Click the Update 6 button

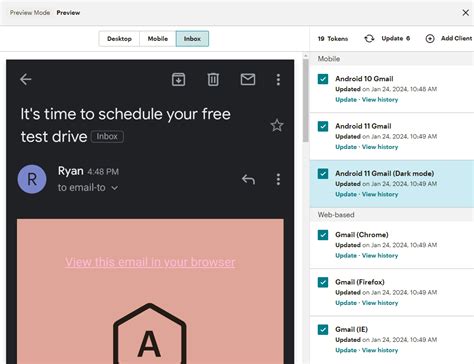click(396, 38)
